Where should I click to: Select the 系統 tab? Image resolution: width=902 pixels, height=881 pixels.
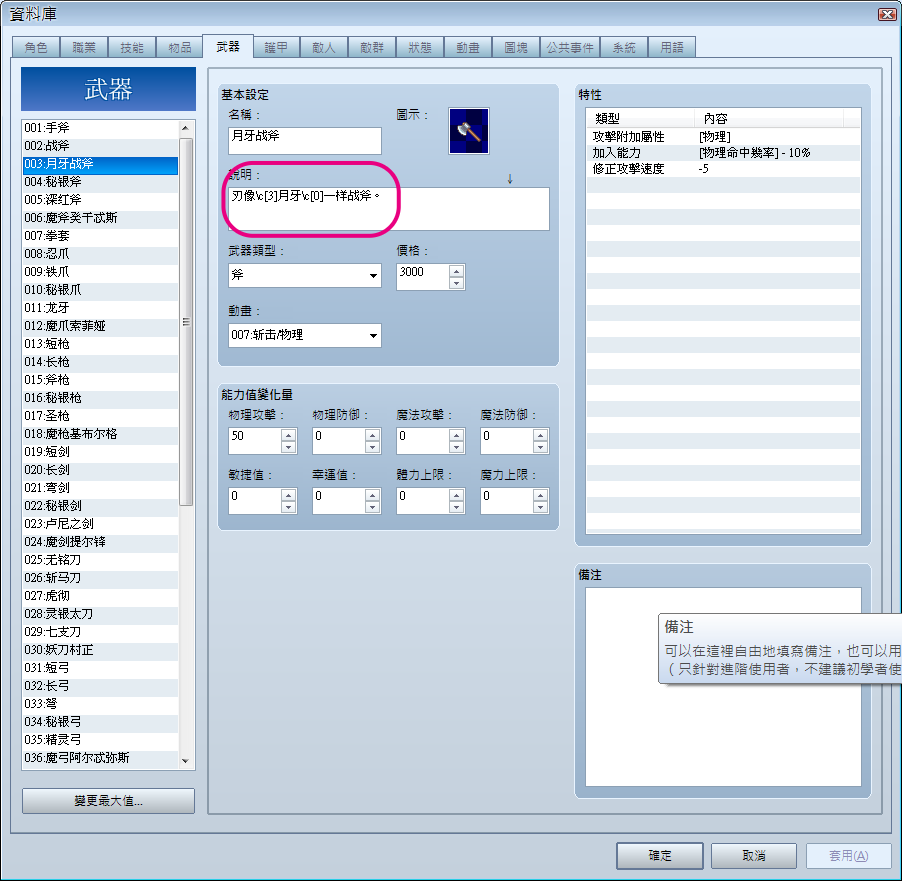click(x=624, y=47)
